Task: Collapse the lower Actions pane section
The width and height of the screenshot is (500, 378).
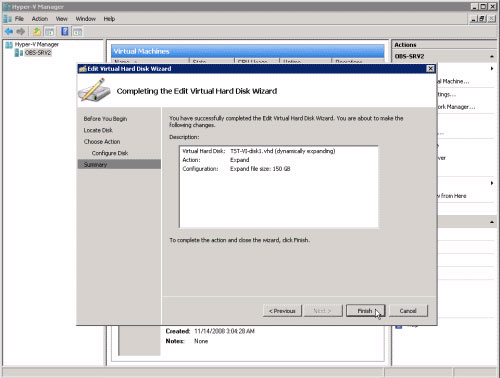Action: [492, 222]
